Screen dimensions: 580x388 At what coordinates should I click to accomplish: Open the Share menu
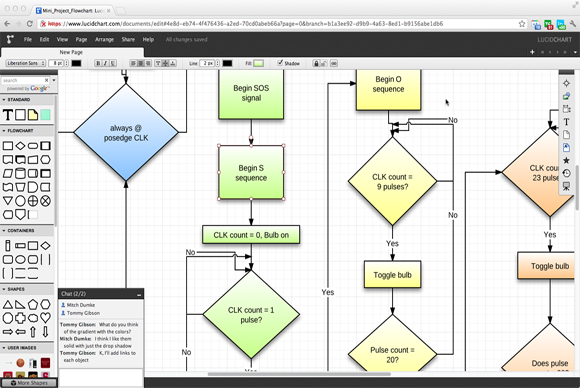coord(128,39)
